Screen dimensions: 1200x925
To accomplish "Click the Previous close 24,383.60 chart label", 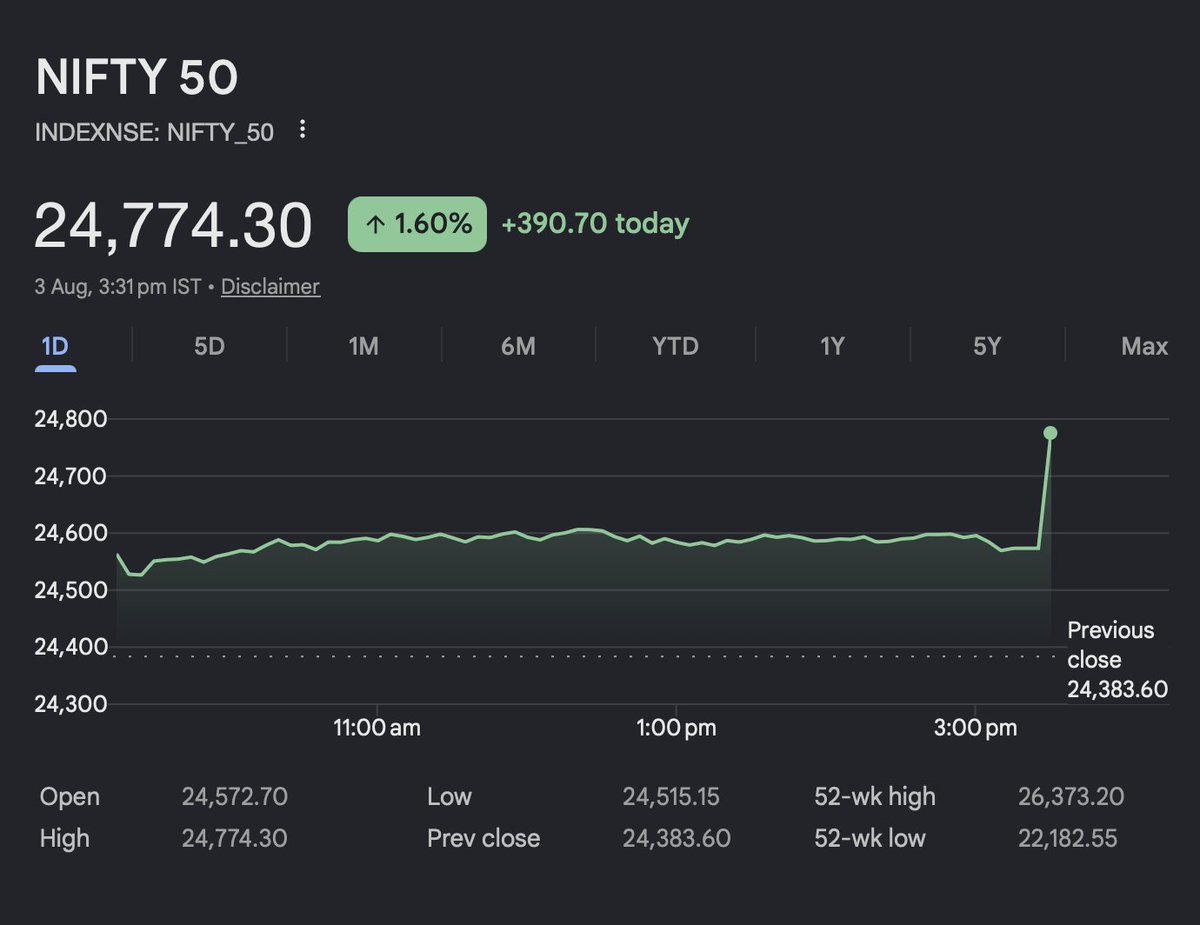I will click(1117, 660).
